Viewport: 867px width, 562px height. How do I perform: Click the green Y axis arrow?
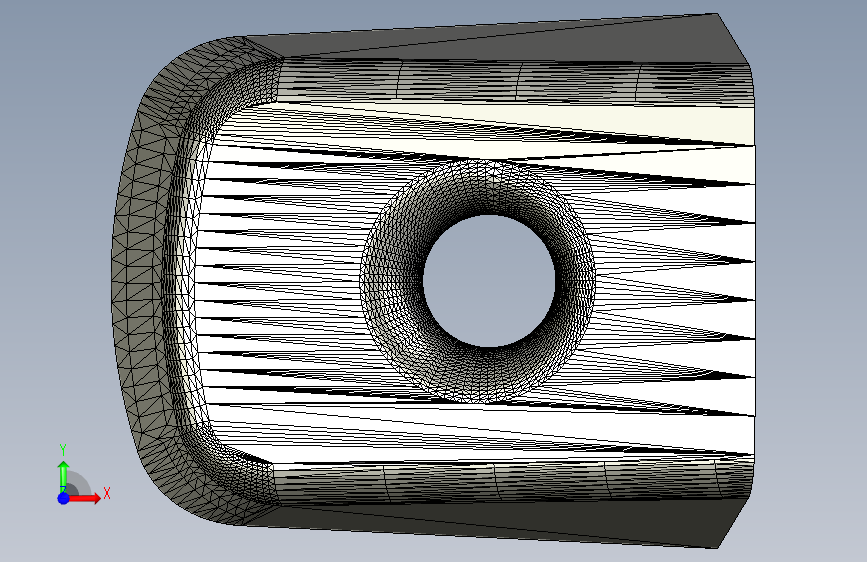63,476
